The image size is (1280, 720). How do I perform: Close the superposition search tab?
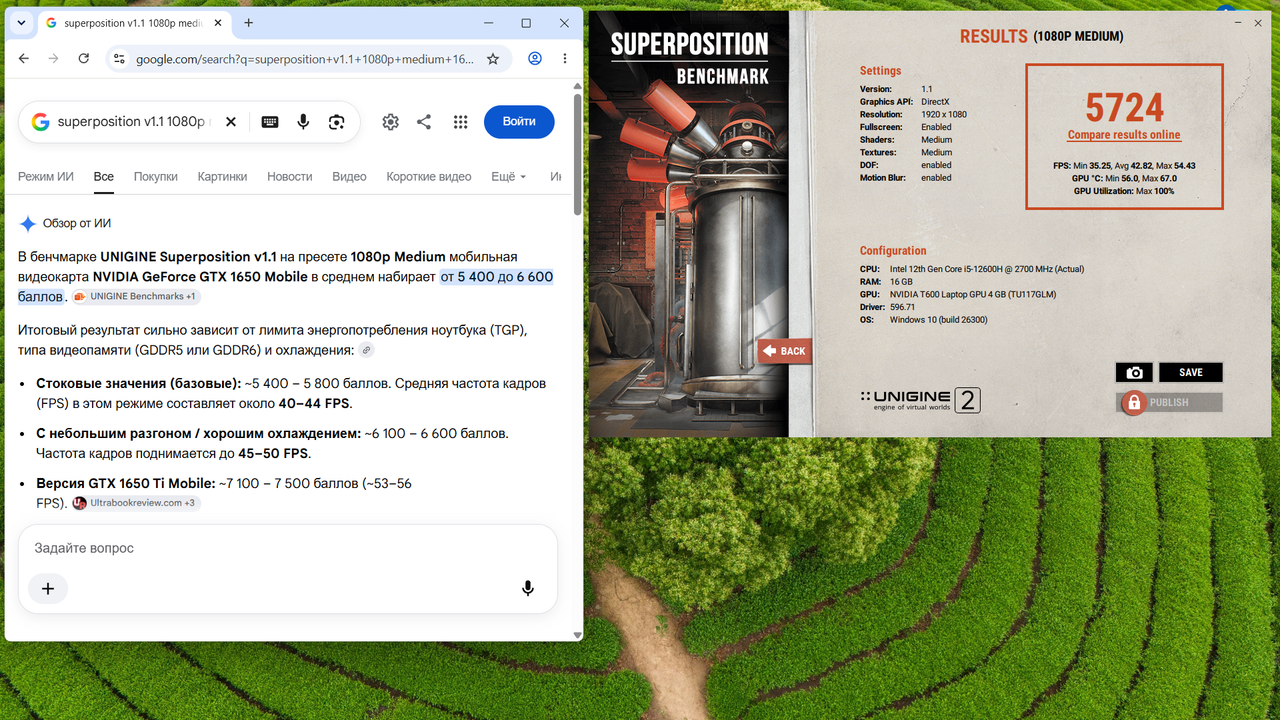[219, 23]
